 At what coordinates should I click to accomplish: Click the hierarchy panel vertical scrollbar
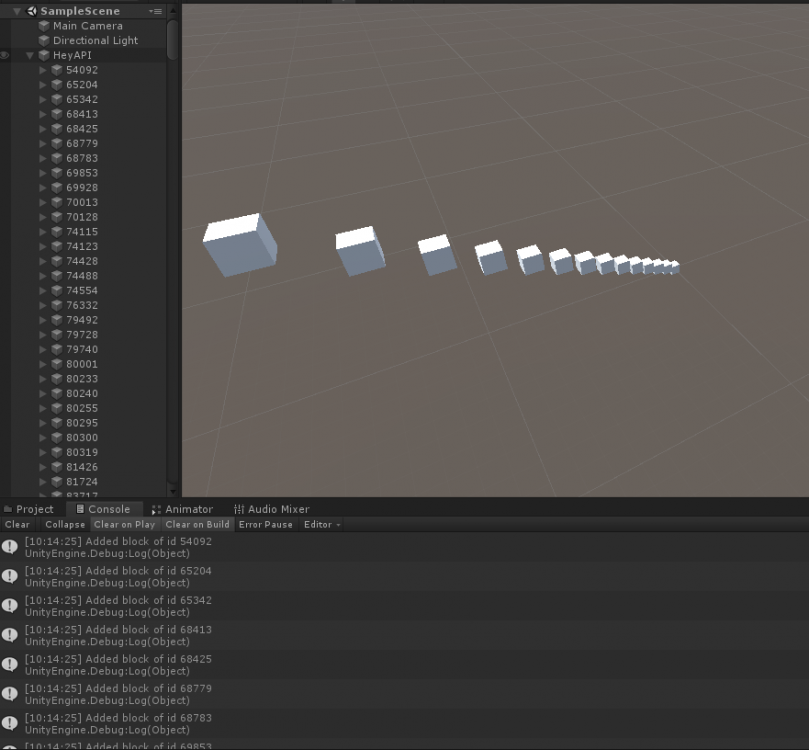[x=173, y=40]
